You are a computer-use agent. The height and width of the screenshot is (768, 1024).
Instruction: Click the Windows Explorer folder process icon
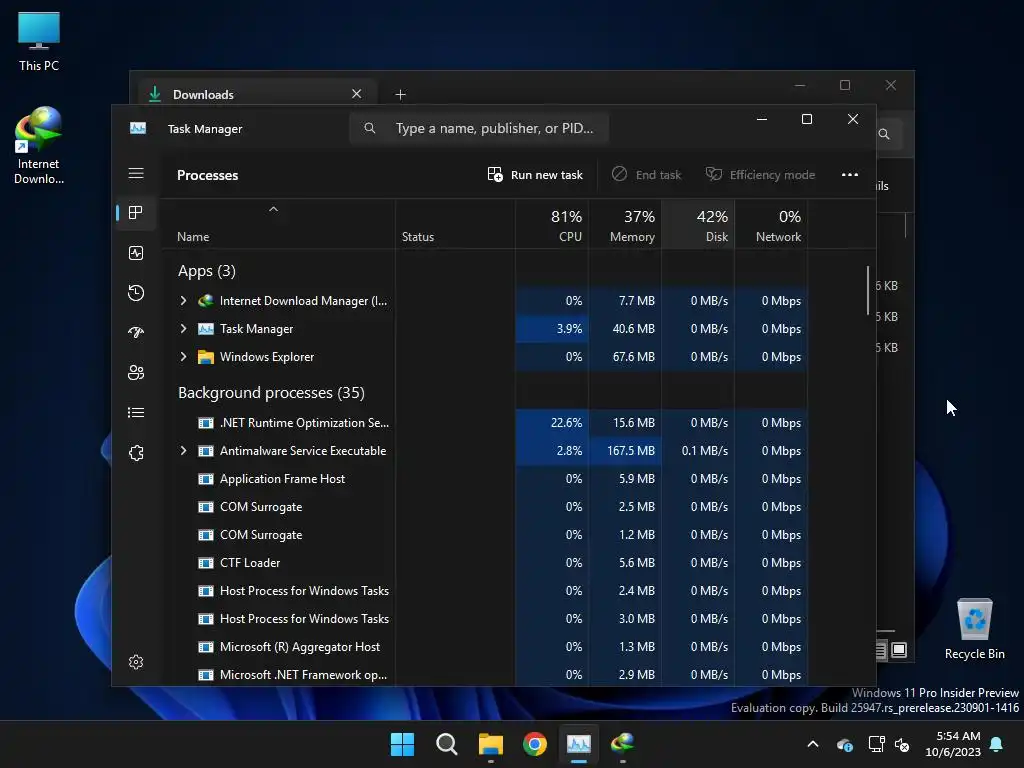[x=206, y=357]
